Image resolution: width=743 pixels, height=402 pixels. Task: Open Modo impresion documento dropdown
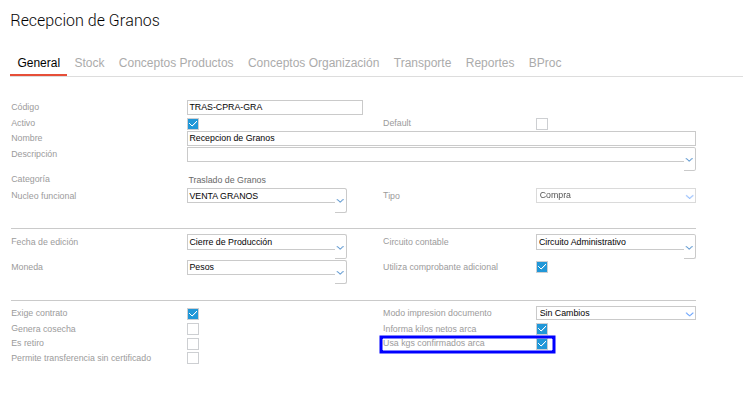click(689, 314)
